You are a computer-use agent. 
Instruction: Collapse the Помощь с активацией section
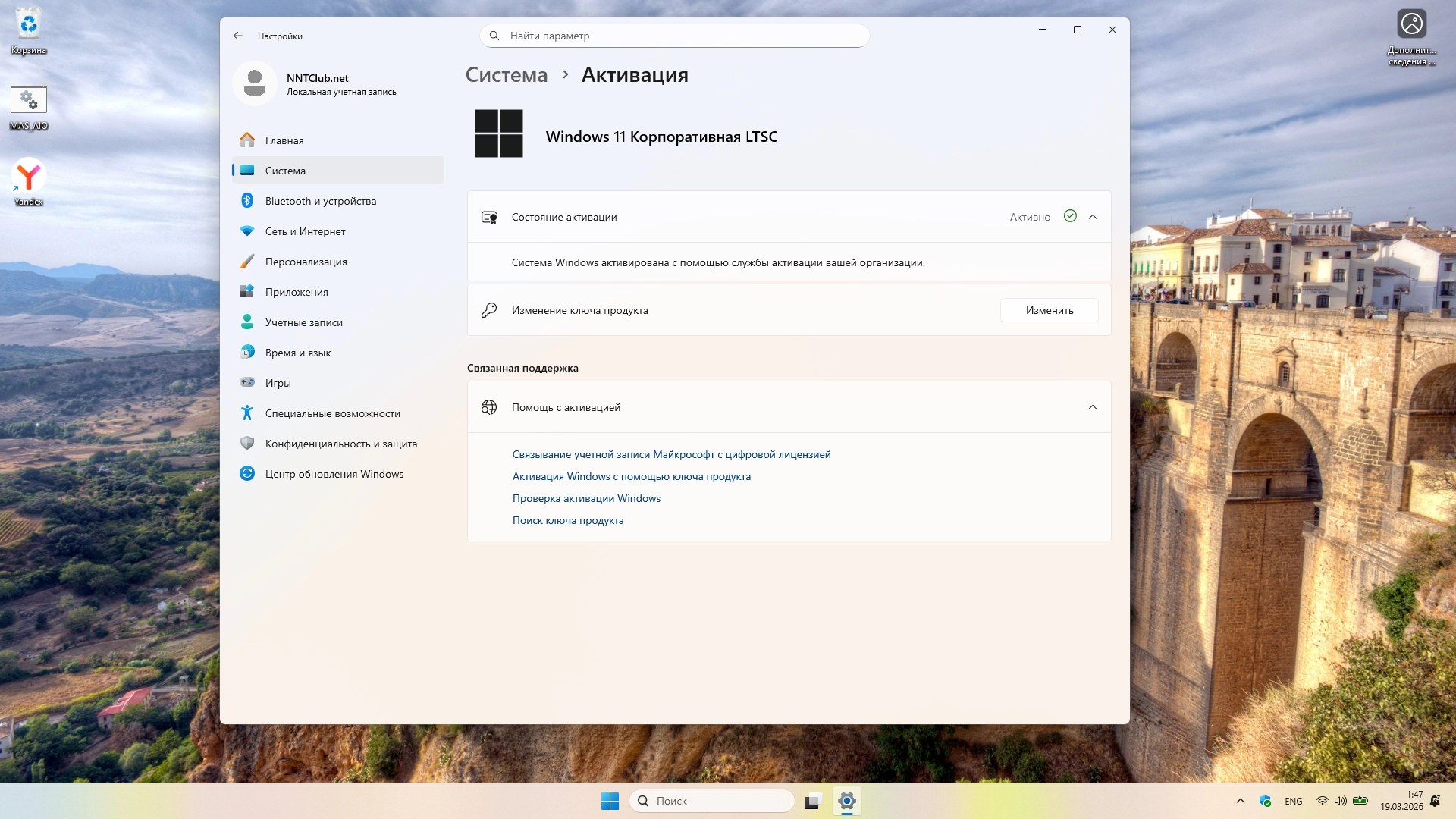[1093, 407]
